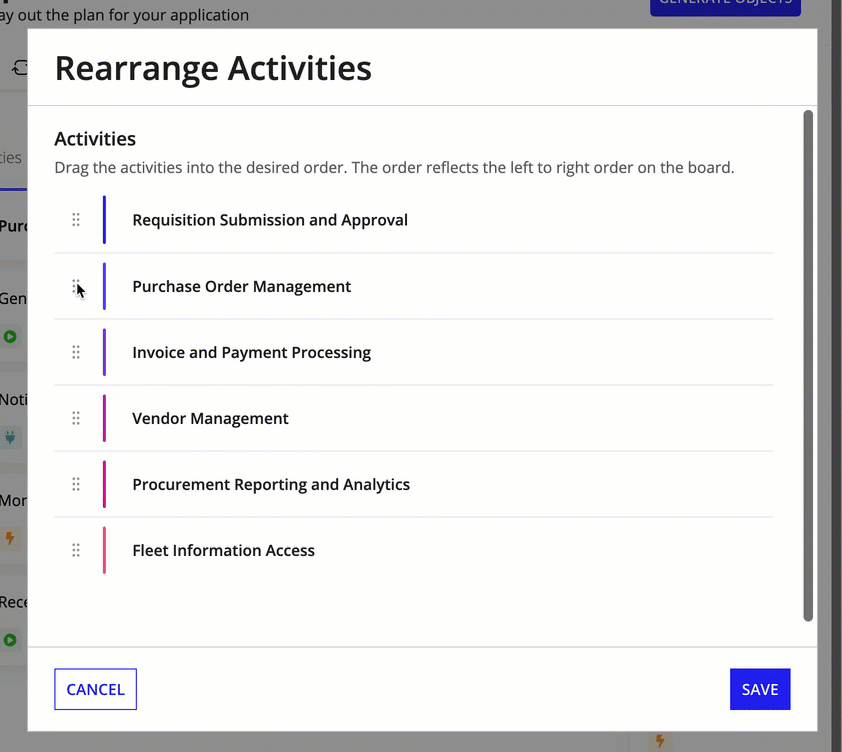Click 'Invoice and Payment Processing' activity name

tap(252, 353)
